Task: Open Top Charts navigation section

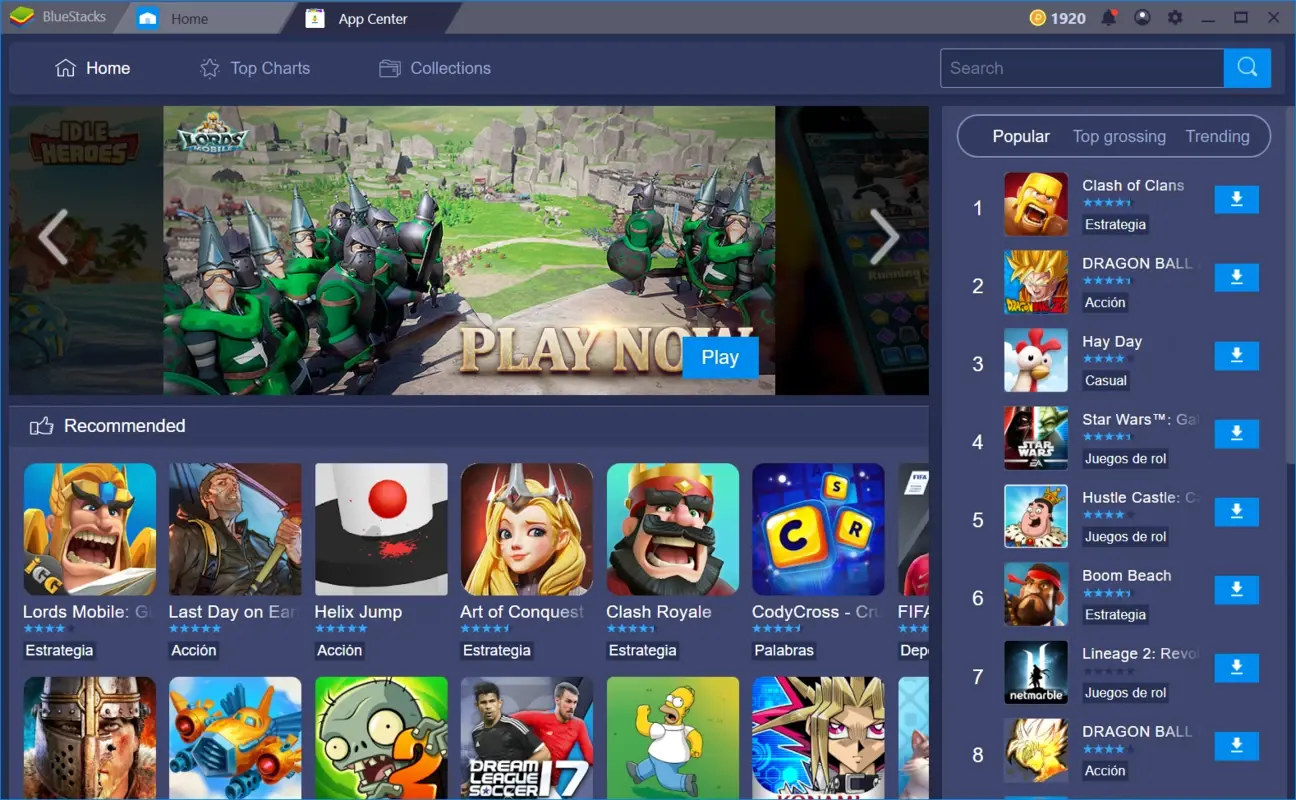Action: click(x=254, y=68)
